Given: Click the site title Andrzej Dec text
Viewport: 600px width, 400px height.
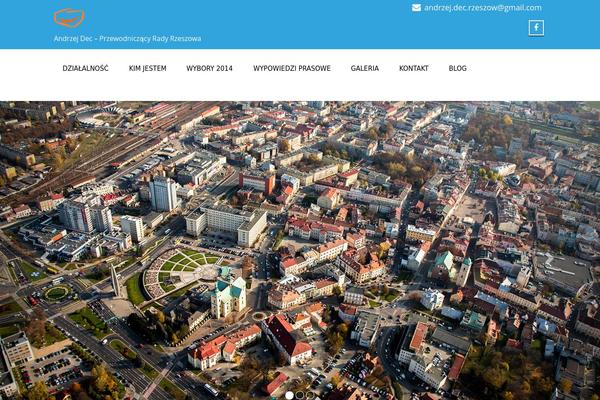Looking at the screenshot, I should coord(127,38).
